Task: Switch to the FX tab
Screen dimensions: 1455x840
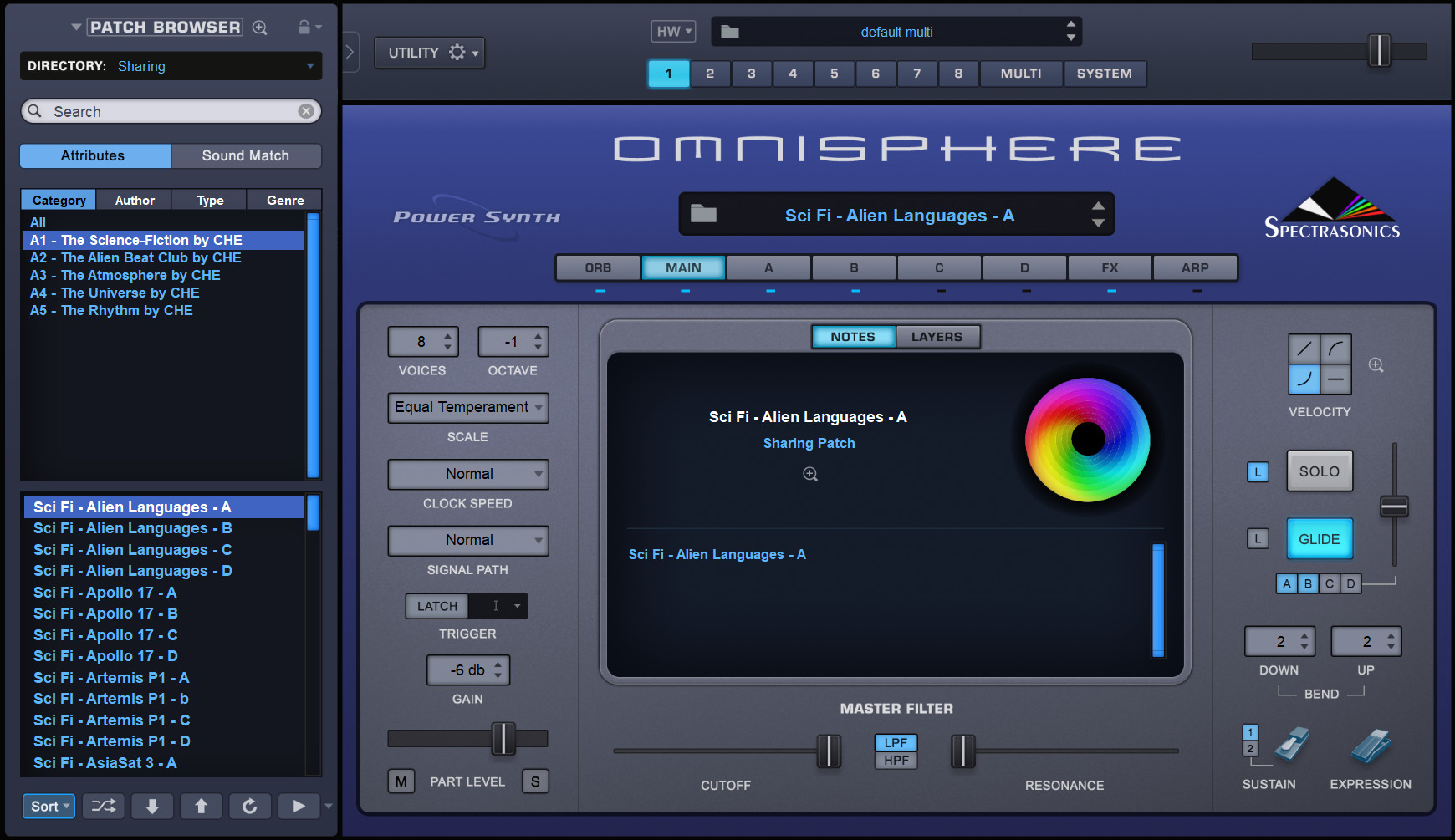Action: click(x=1110, y=267)
